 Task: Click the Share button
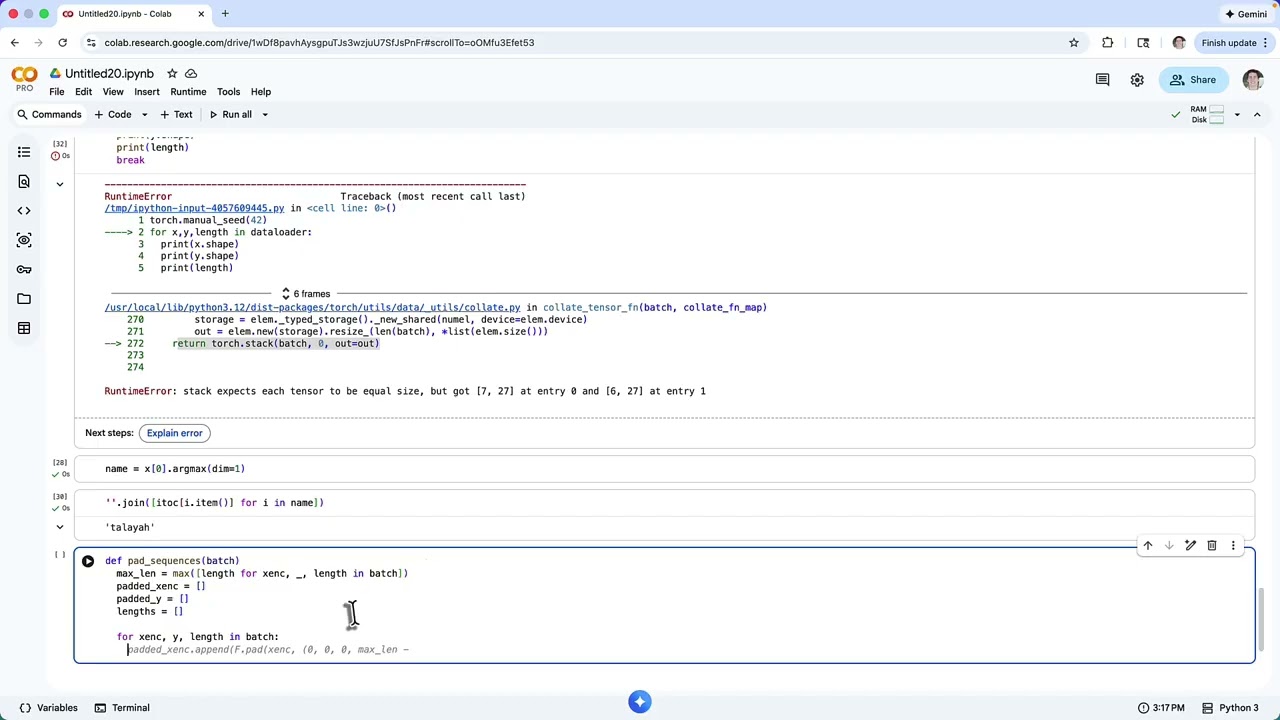point(1192,80)
